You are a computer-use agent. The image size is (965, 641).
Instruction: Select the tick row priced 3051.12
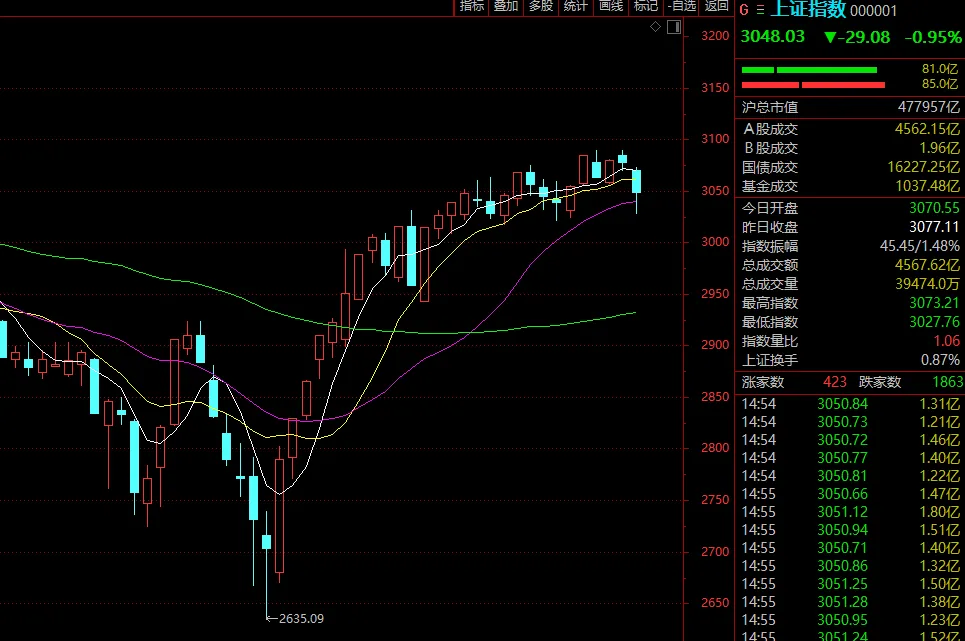[850, 512]
